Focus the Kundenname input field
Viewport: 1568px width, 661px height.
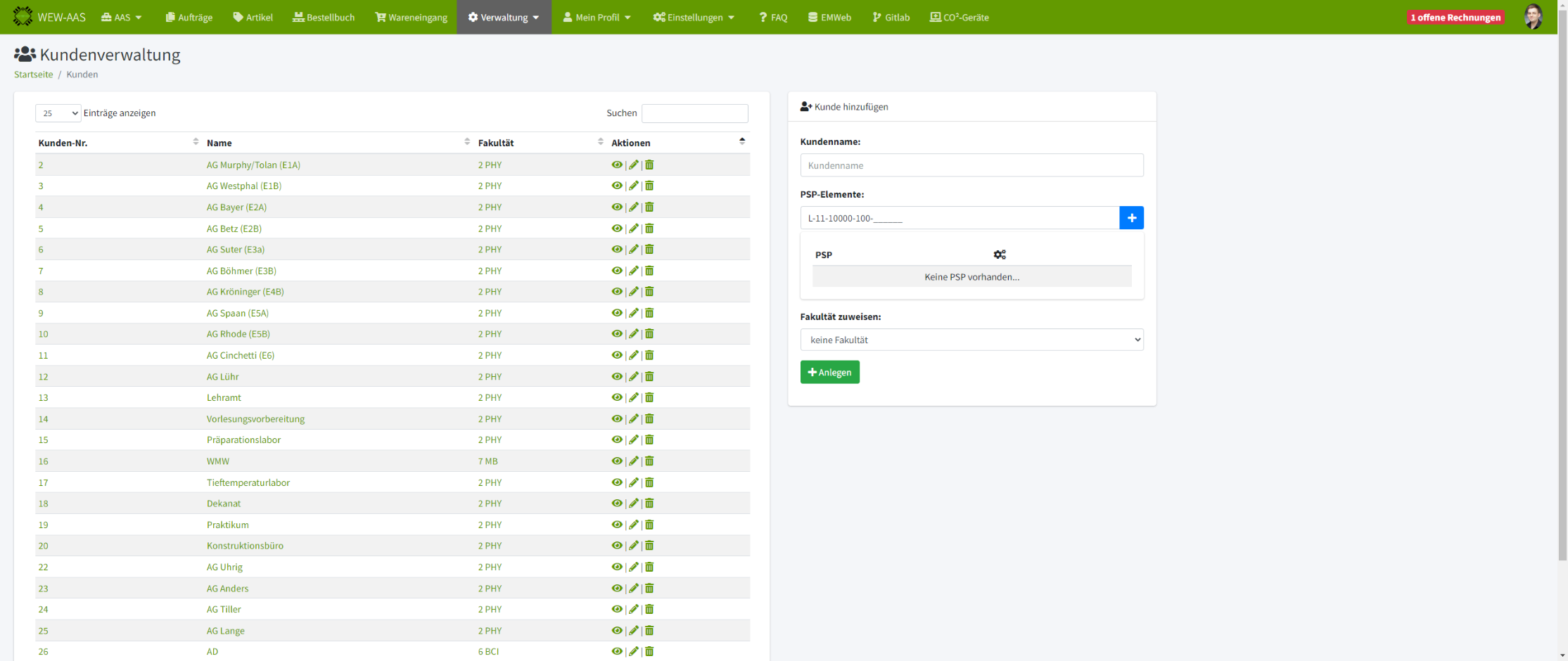pyautogui.click(x=971, y=165)
